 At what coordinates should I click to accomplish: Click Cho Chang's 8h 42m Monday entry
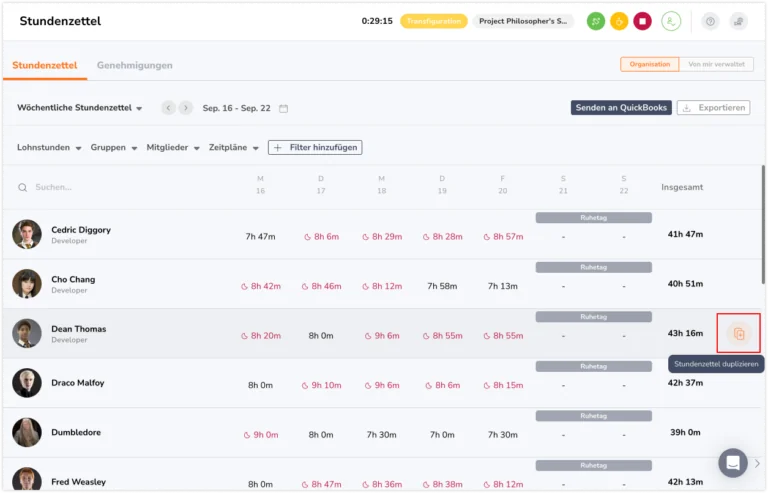coord(261,286)
